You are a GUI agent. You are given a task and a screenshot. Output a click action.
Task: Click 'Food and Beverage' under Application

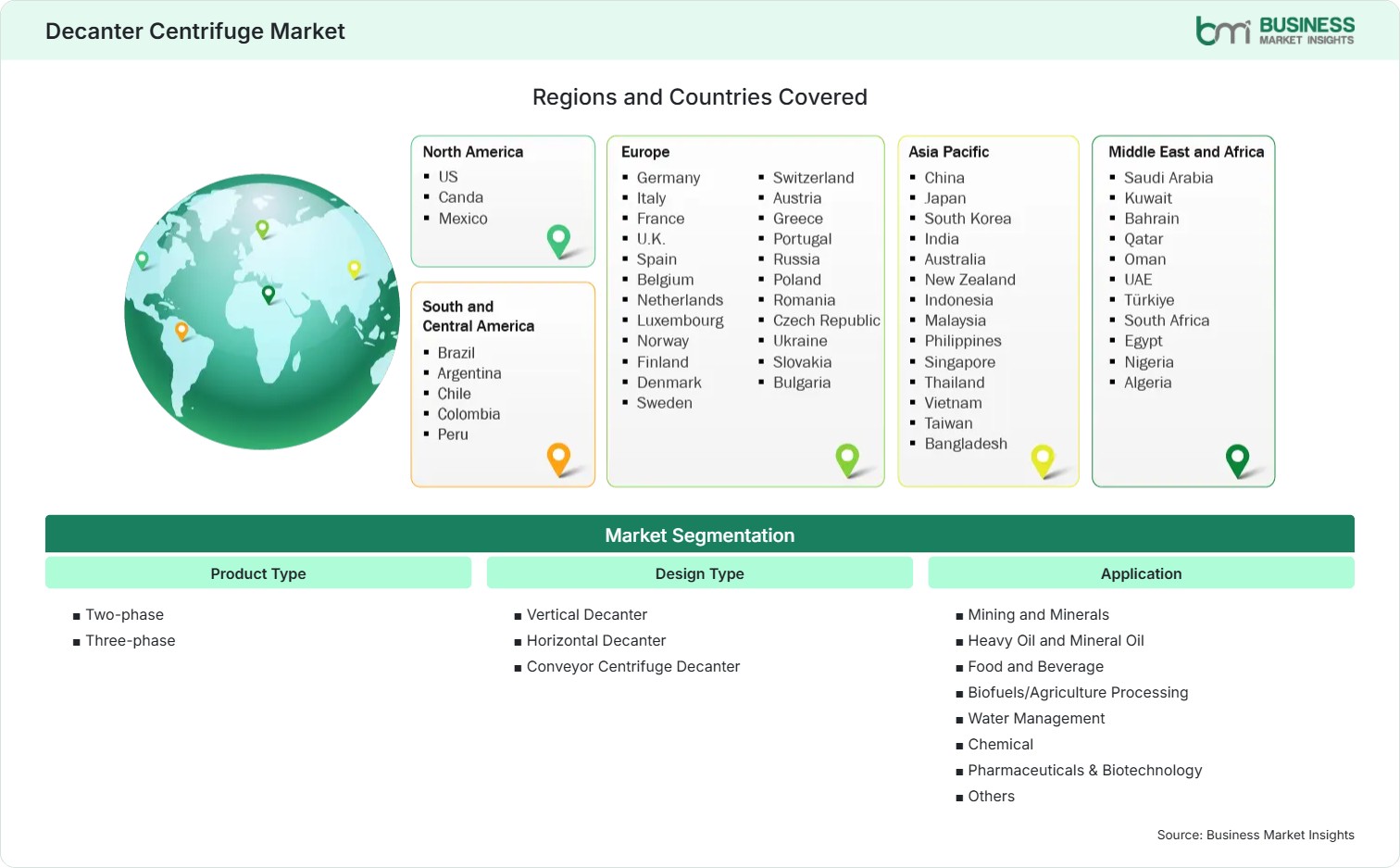click(1035, 667)
